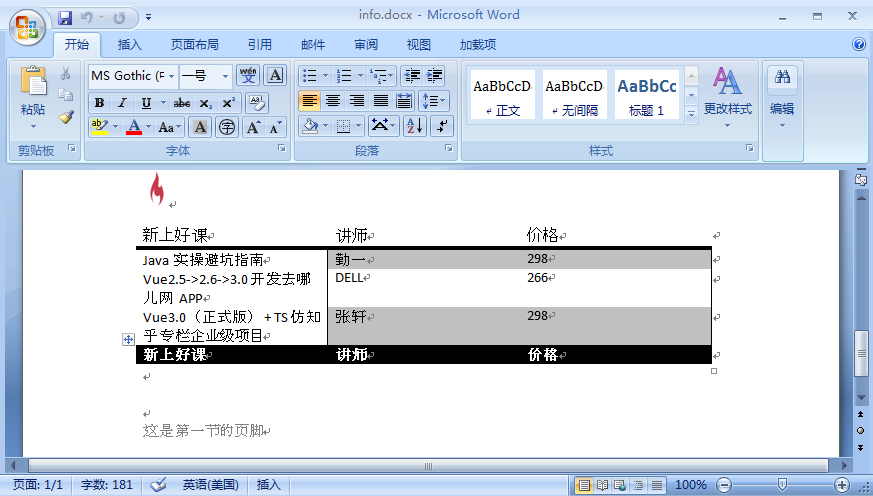The width and height of the screenshot is (873, 496).
Task: Customize the Quick Access Toolbar dropdown
Action: click(x=149, y=18)
